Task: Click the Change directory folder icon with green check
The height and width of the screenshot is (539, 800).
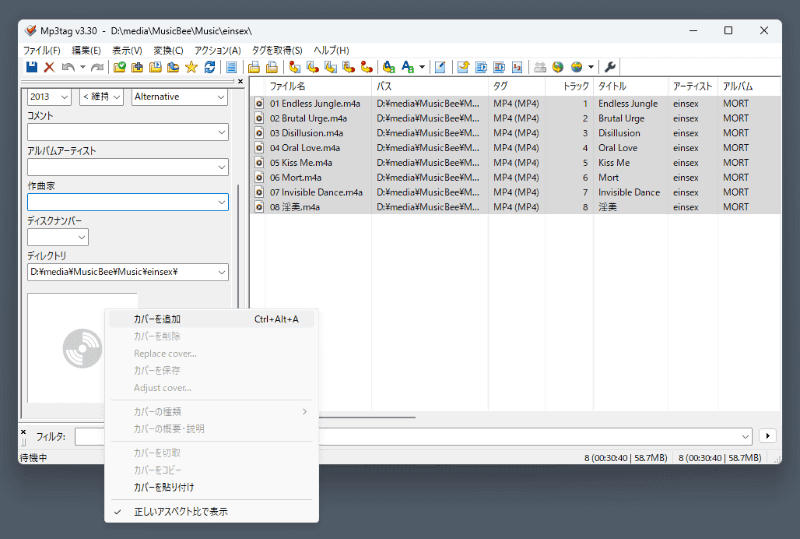Action: [119, 67]
